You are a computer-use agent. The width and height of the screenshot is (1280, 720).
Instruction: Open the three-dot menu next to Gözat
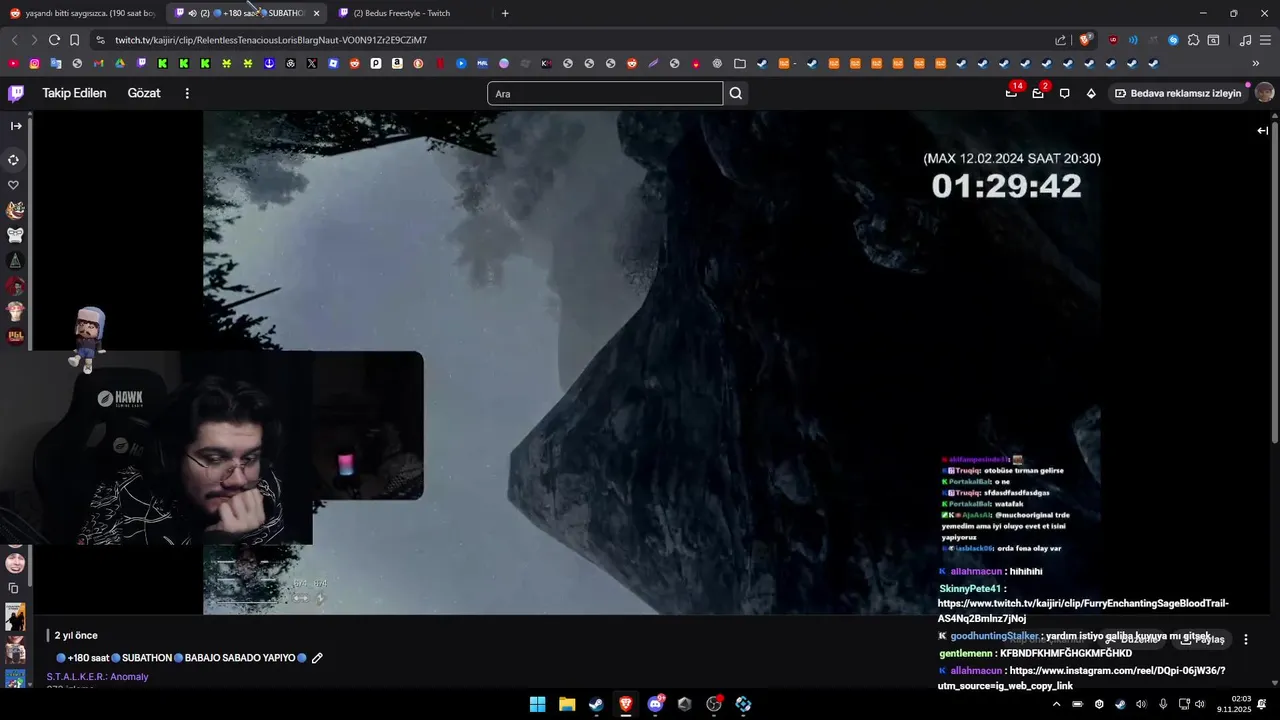click(187, 93)
